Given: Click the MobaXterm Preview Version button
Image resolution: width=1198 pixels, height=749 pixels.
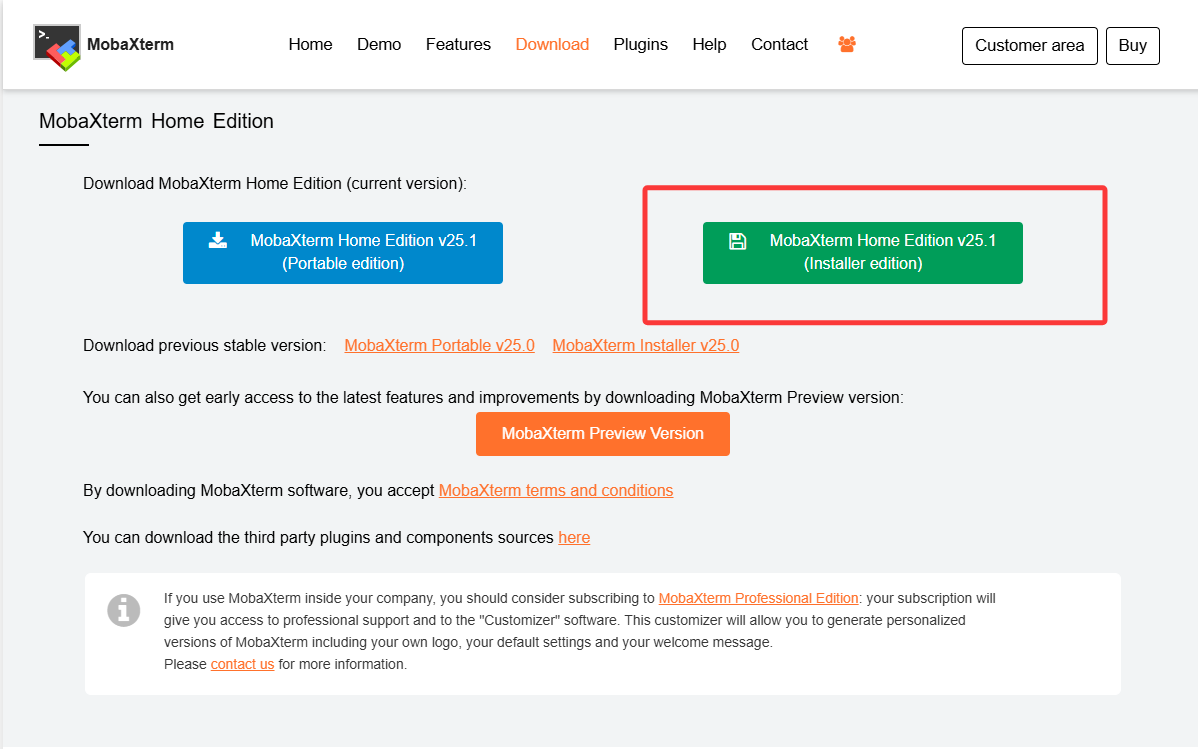Looking at the screenshot, I should pyautogui.click(x=603, y=434).
